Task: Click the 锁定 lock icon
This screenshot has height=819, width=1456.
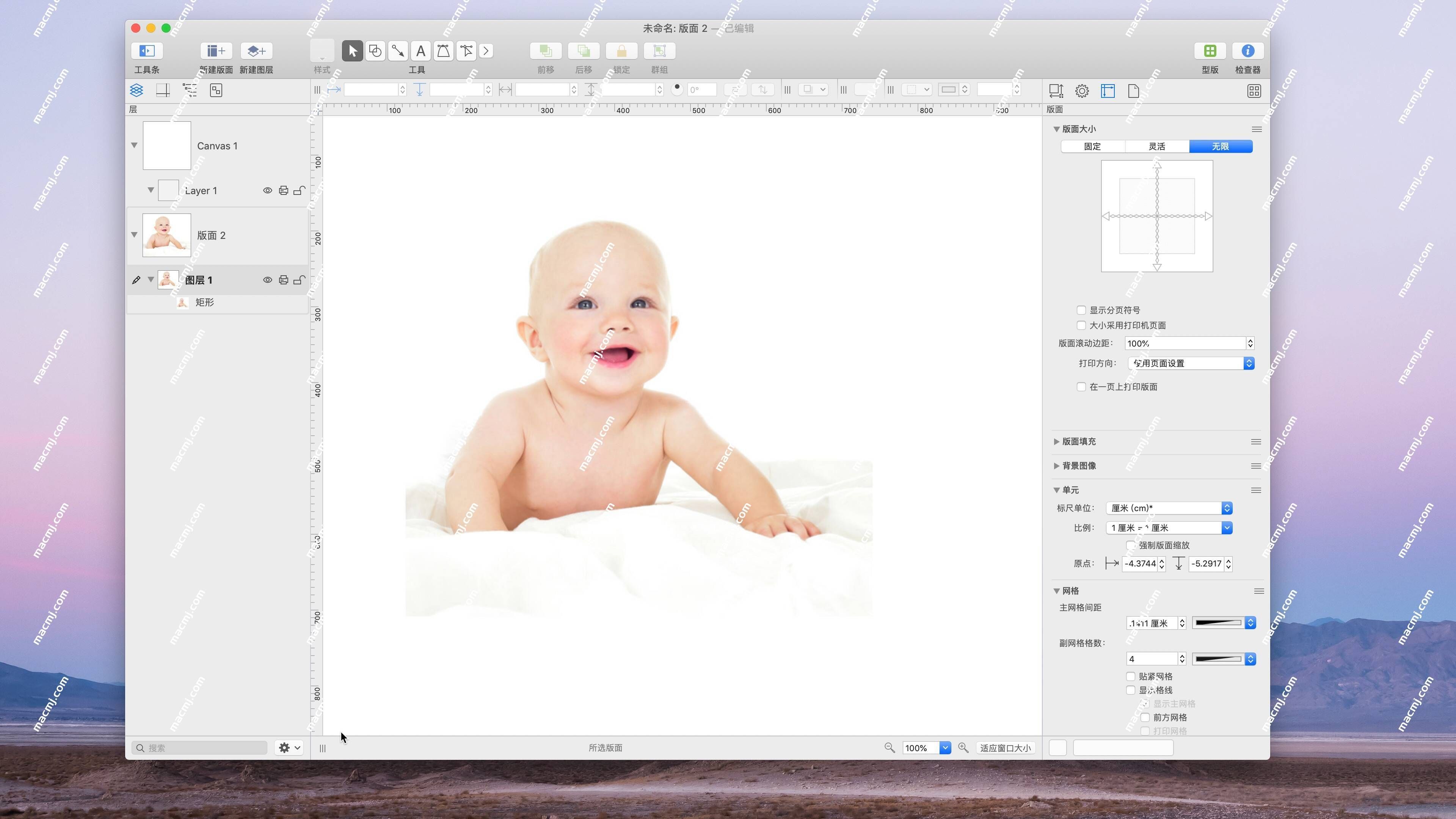Action: point(622,51)
